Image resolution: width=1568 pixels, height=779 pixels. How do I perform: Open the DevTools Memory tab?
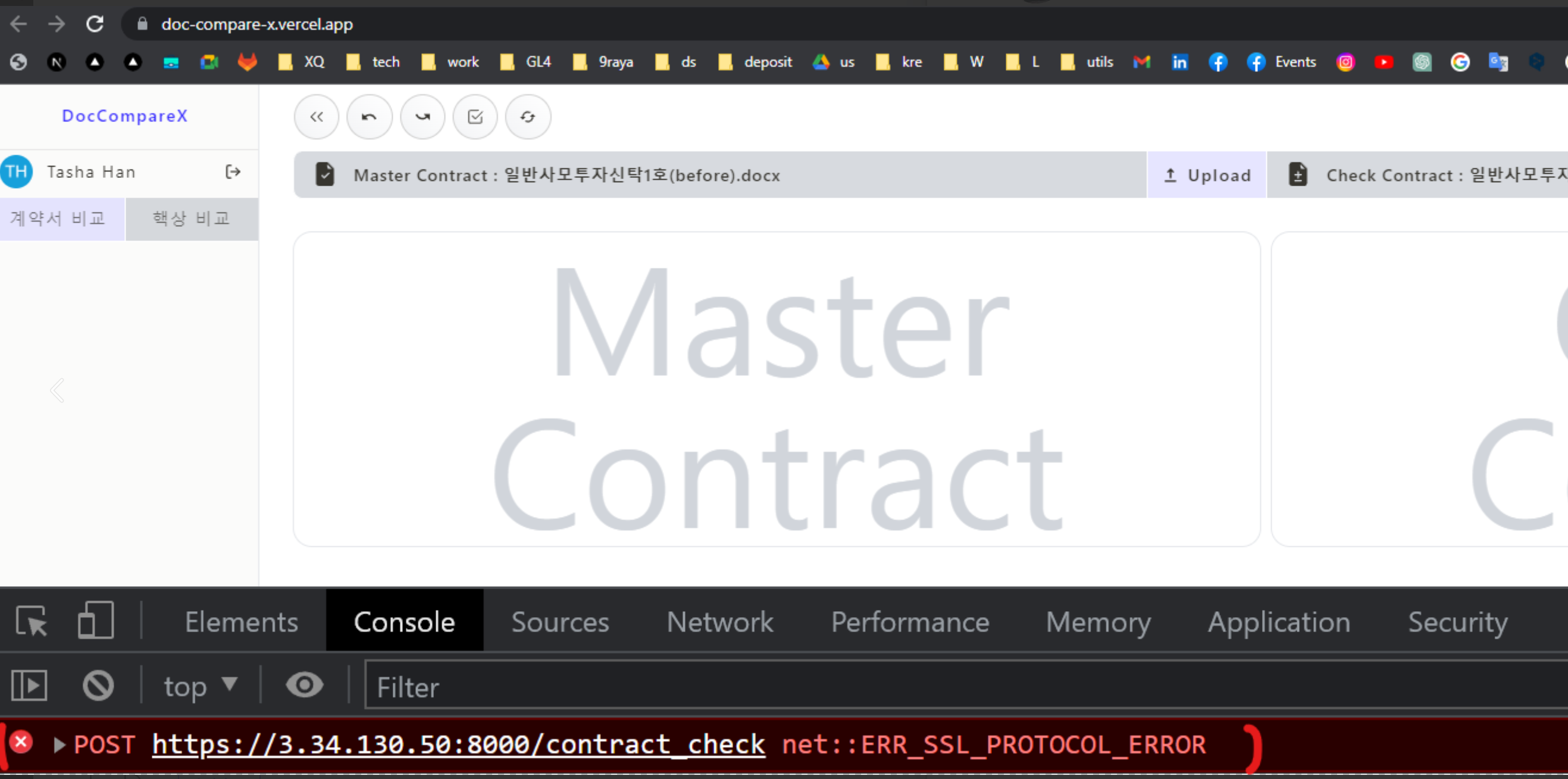coord(1098,622)
